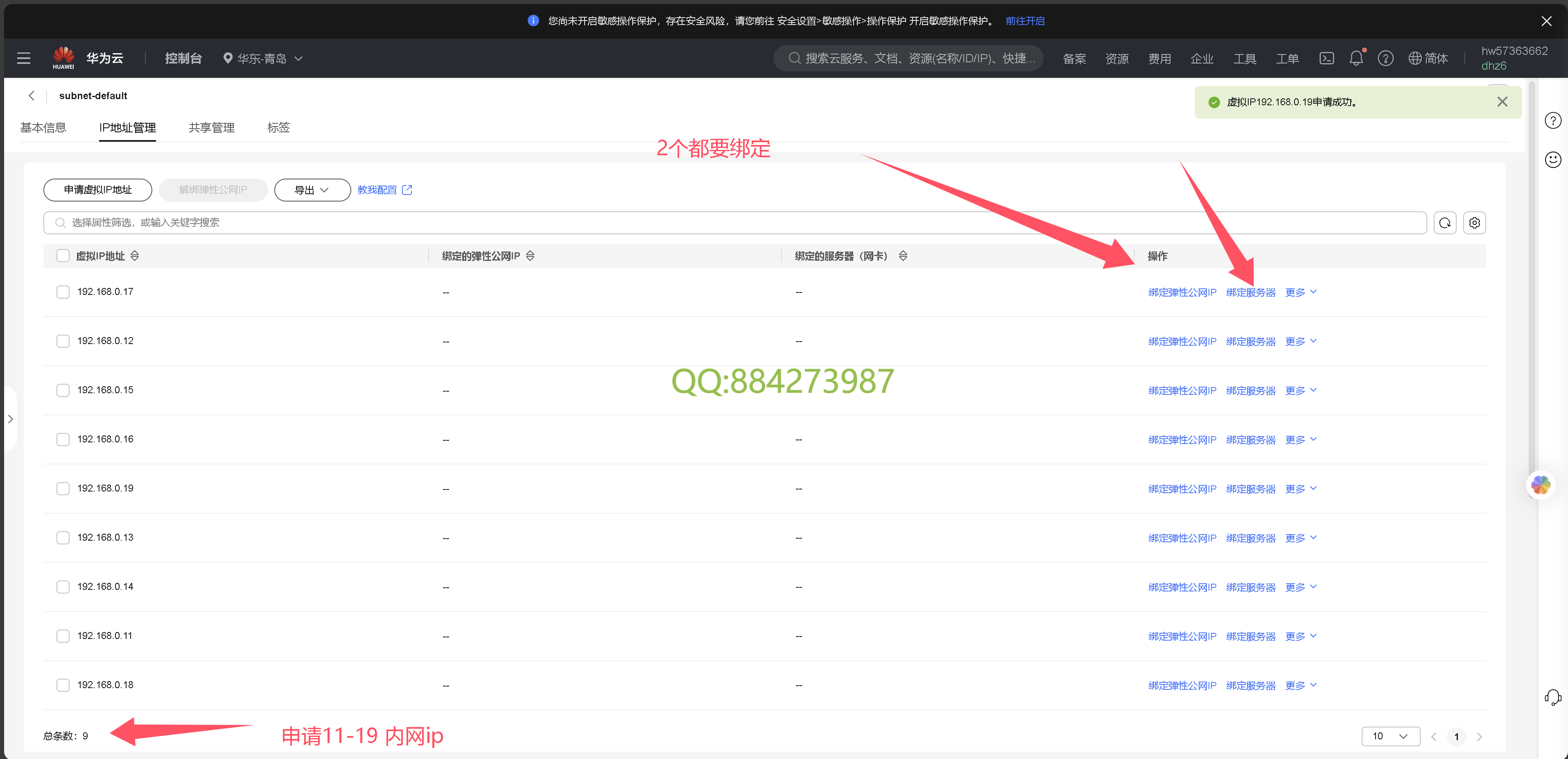Go back with the left arrow beside subnet-default
This screenshot has width=1568, height=759.
pyautogui.click(x=32, y=95)
